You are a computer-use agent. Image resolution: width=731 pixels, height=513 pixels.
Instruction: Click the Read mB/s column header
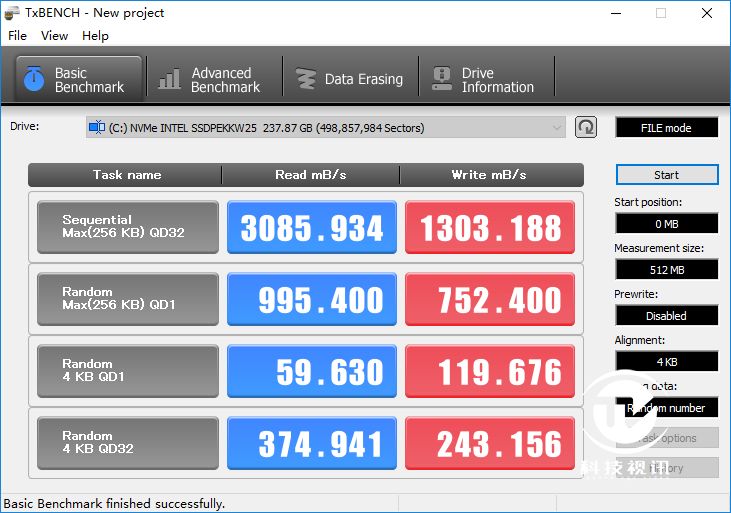tap(310, 175)
